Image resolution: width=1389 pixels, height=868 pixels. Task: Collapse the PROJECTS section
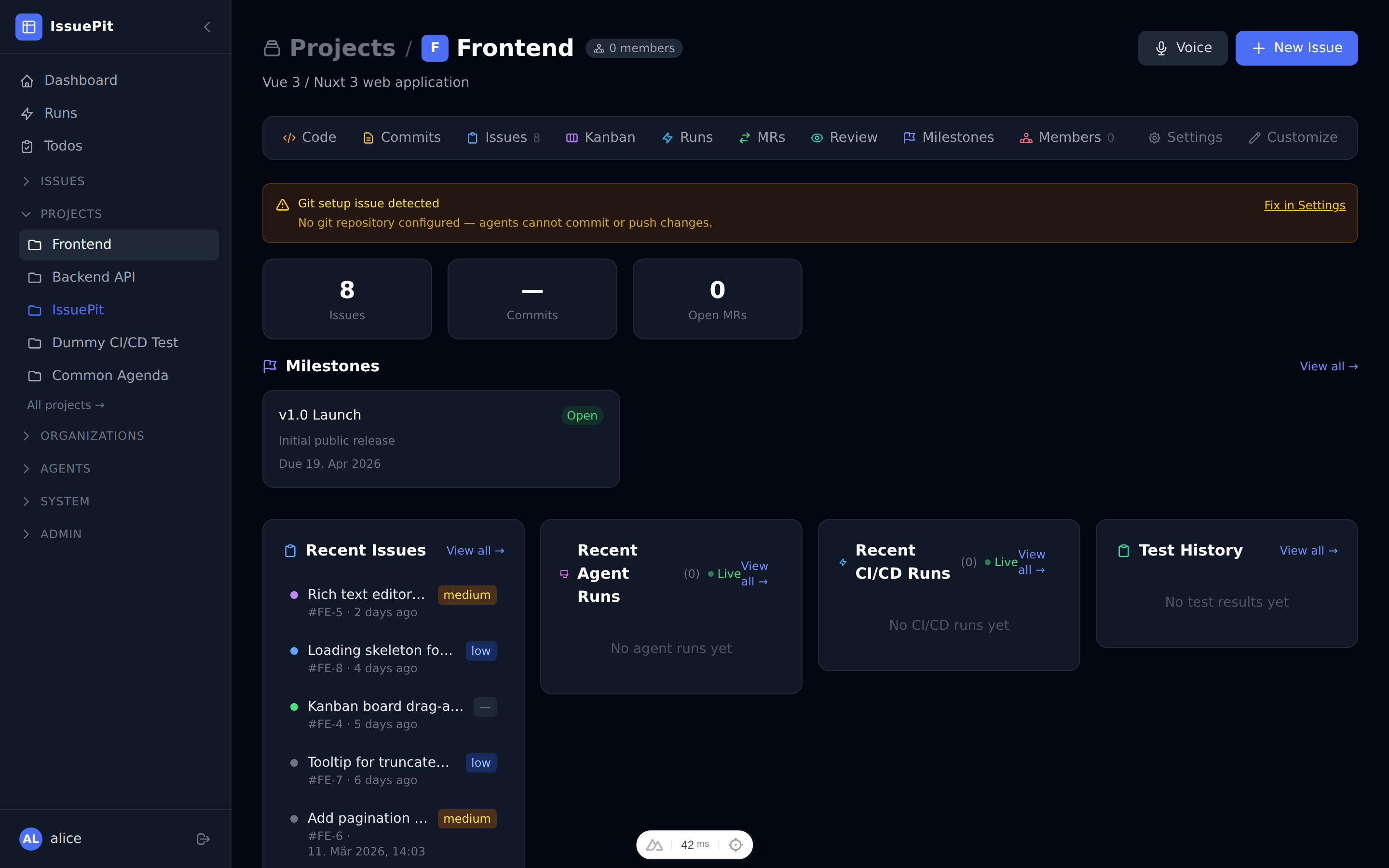point(27,214)
